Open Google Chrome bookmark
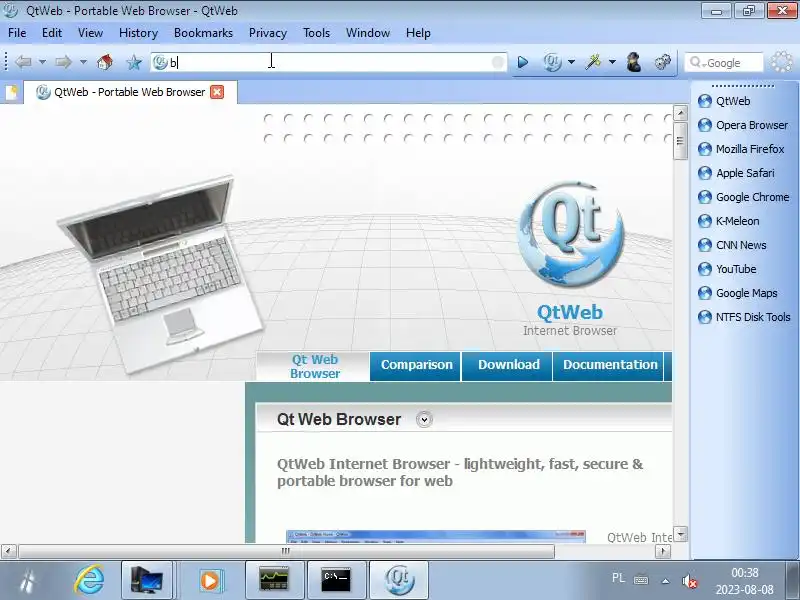Image resolution: width=800 pixels, height=600 pixels. 743,197
